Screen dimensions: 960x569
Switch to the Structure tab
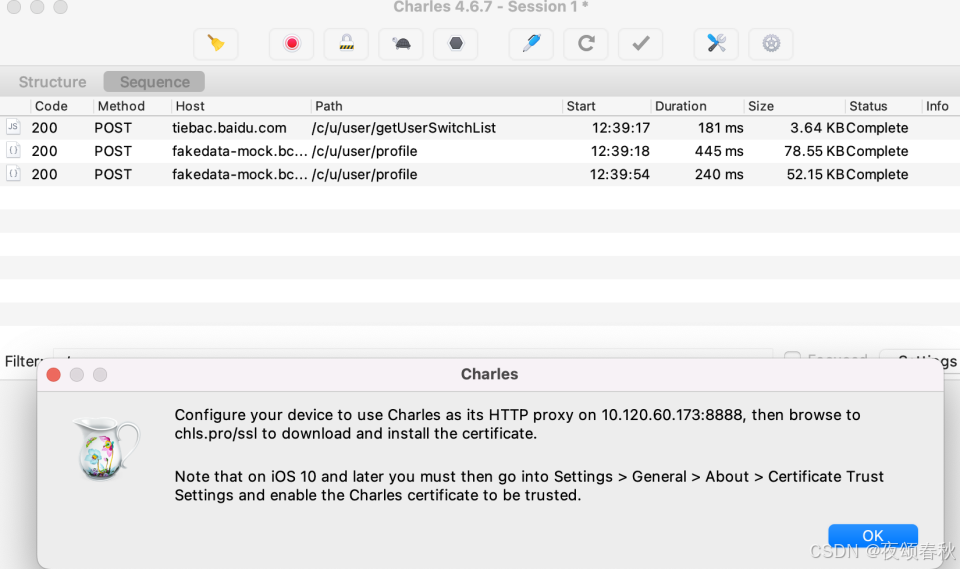click(x=53, y=82)
